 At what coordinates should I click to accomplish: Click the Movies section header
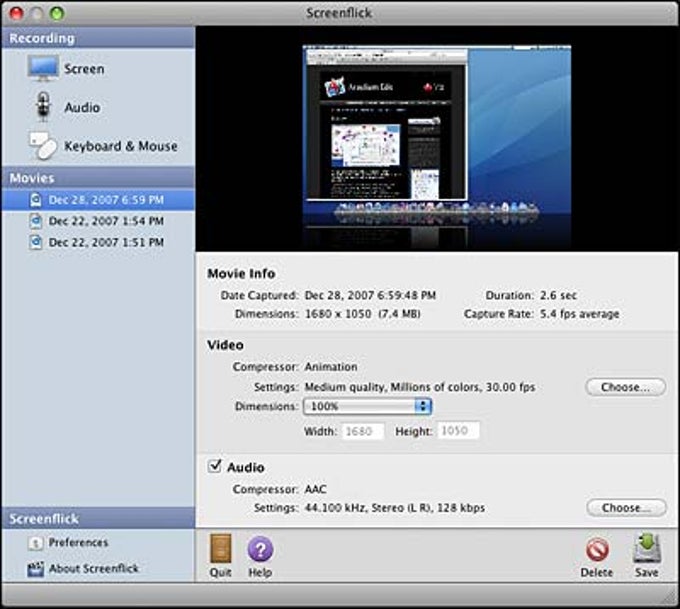pos(98,178)
